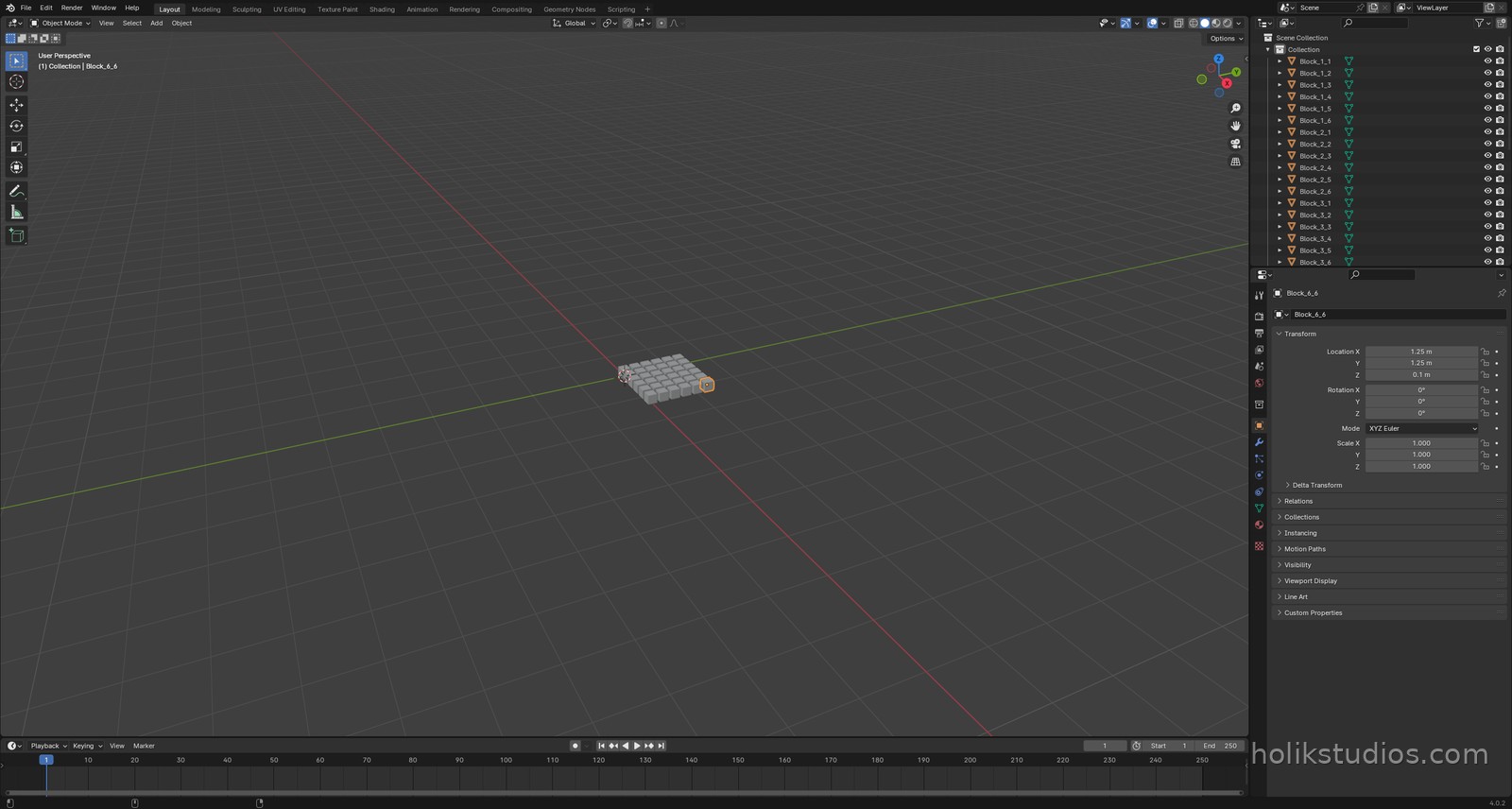1512x809 pixels.
Task: Click the timeline playhead at frame 1
Action: click(x=46, y=760)
